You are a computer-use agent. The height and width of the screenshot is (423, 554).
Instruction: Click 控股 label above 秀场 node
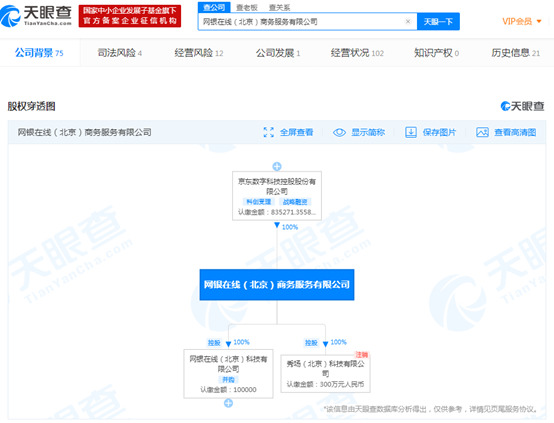[311, 343]
